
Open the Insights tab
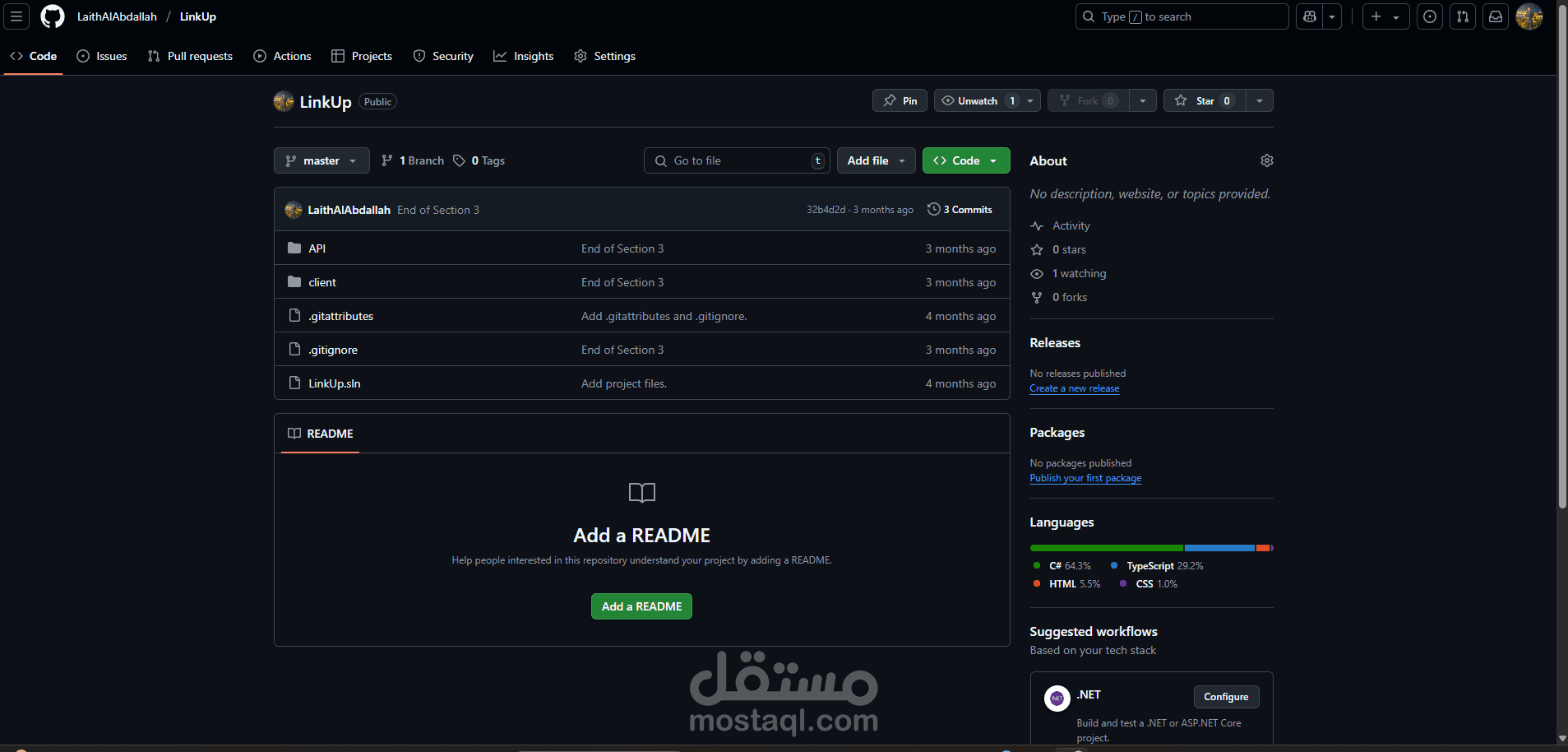click(x=524, y=56)
